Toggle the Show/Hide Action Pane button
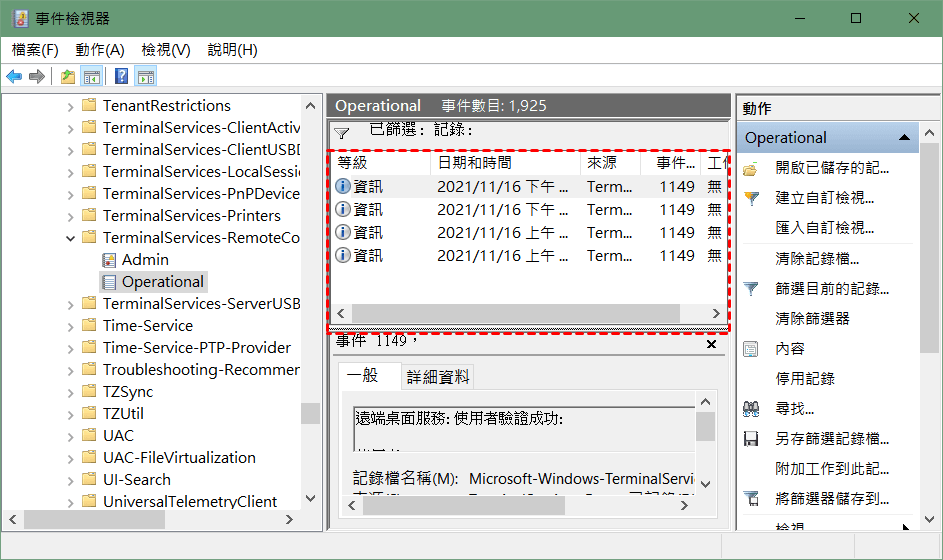Screen dimensions: 943x560 click(x=146, y=77)
